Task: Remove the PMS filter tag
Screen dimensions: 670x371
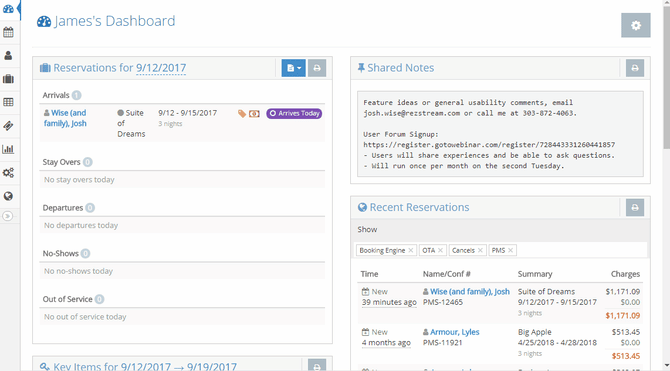Action: (510, 250)
